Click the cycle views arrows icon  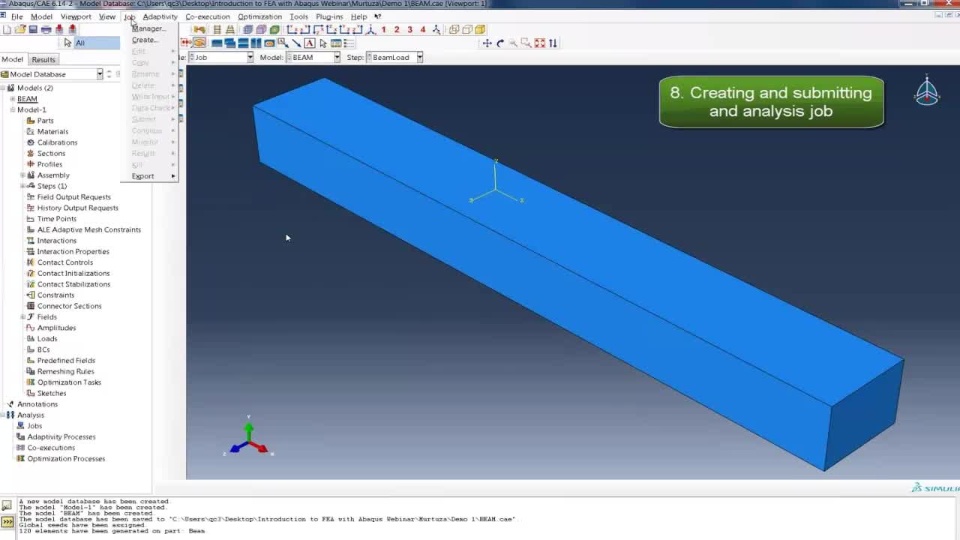coord(553,43)
